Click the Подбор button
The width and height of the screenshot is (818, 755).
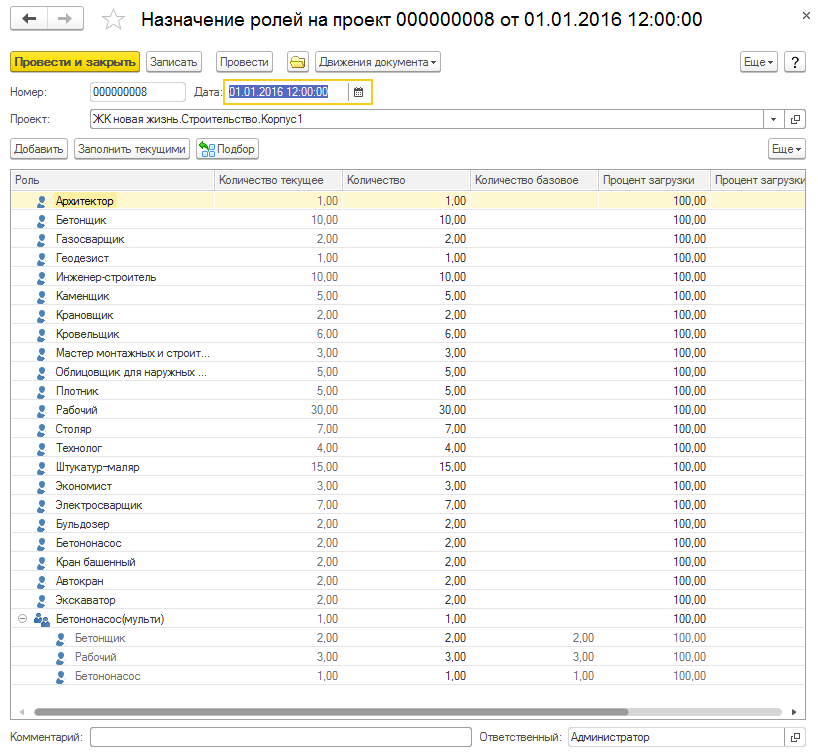[x=227, y=149]
